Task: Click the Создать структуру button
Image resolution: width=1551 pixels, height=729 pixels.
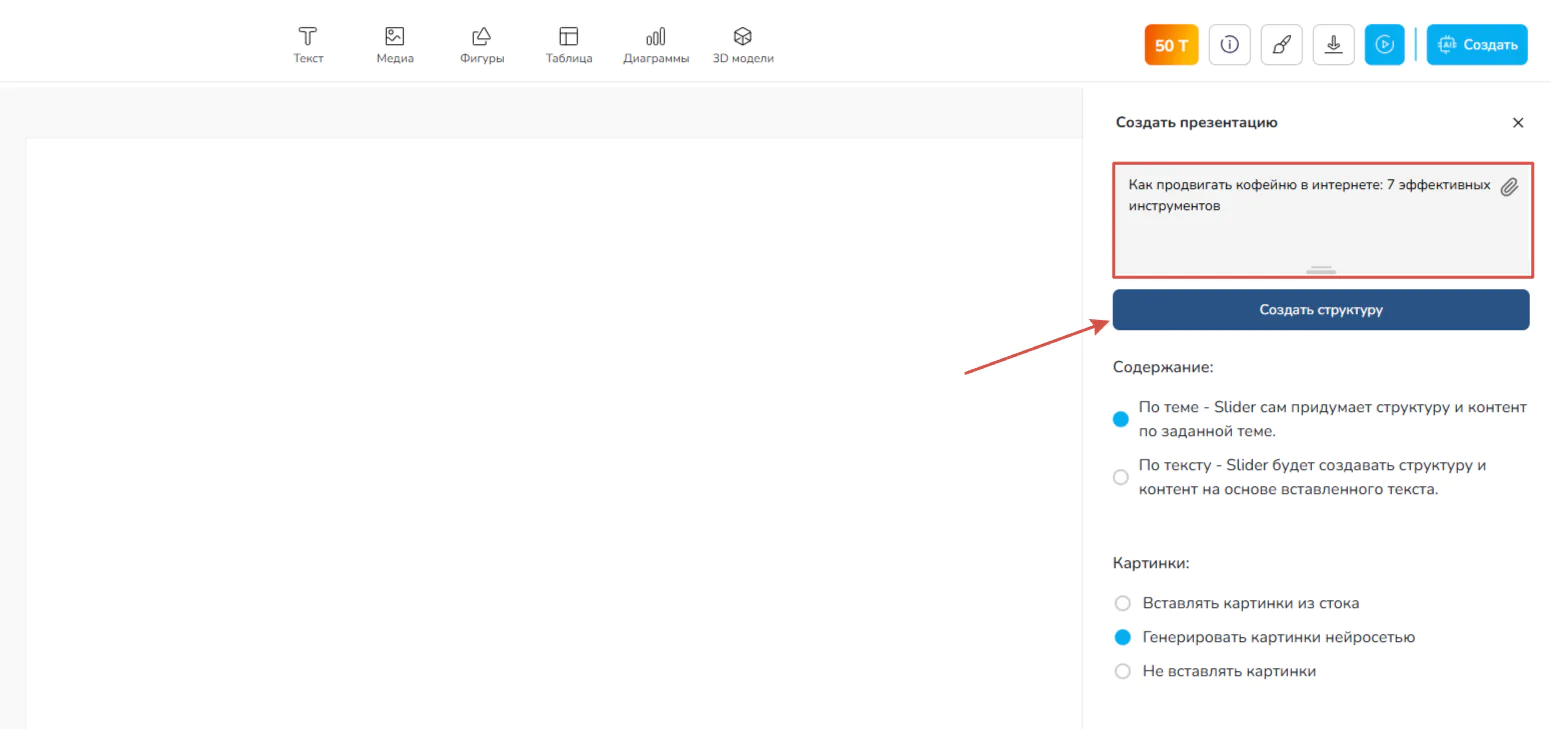Action: (1321, 310)
